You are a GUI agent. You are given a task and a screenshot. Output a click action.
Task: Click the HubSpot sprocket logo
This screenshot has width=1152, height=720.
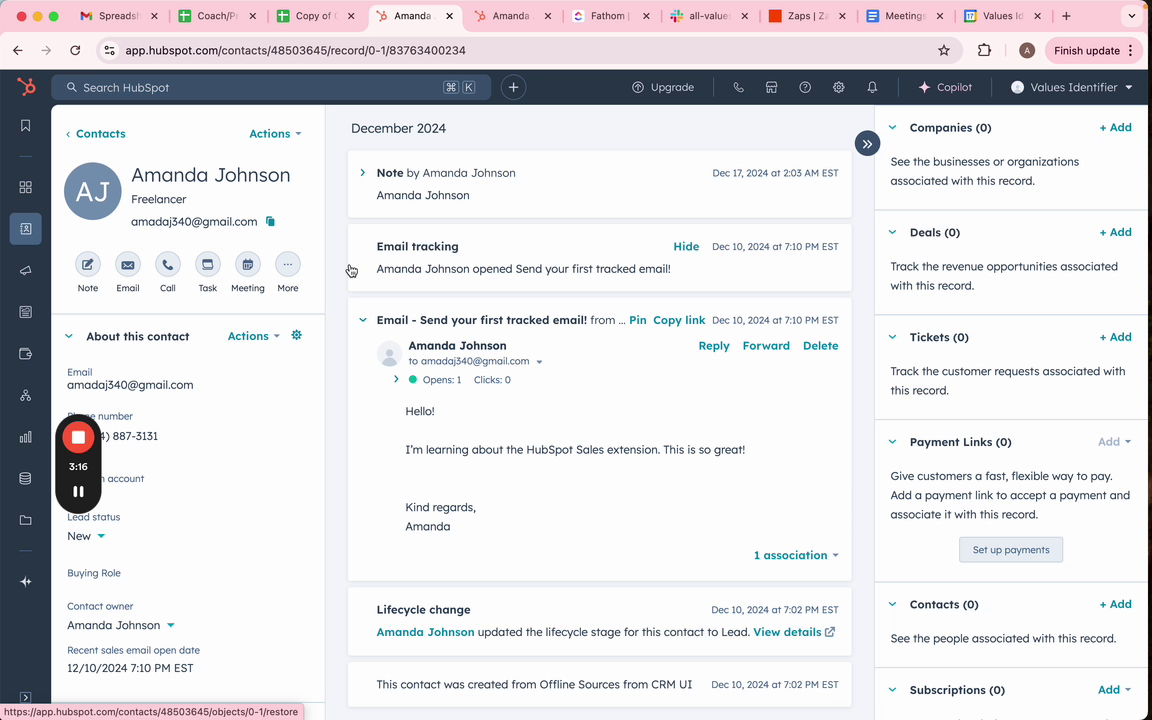(x=26, y=87)
